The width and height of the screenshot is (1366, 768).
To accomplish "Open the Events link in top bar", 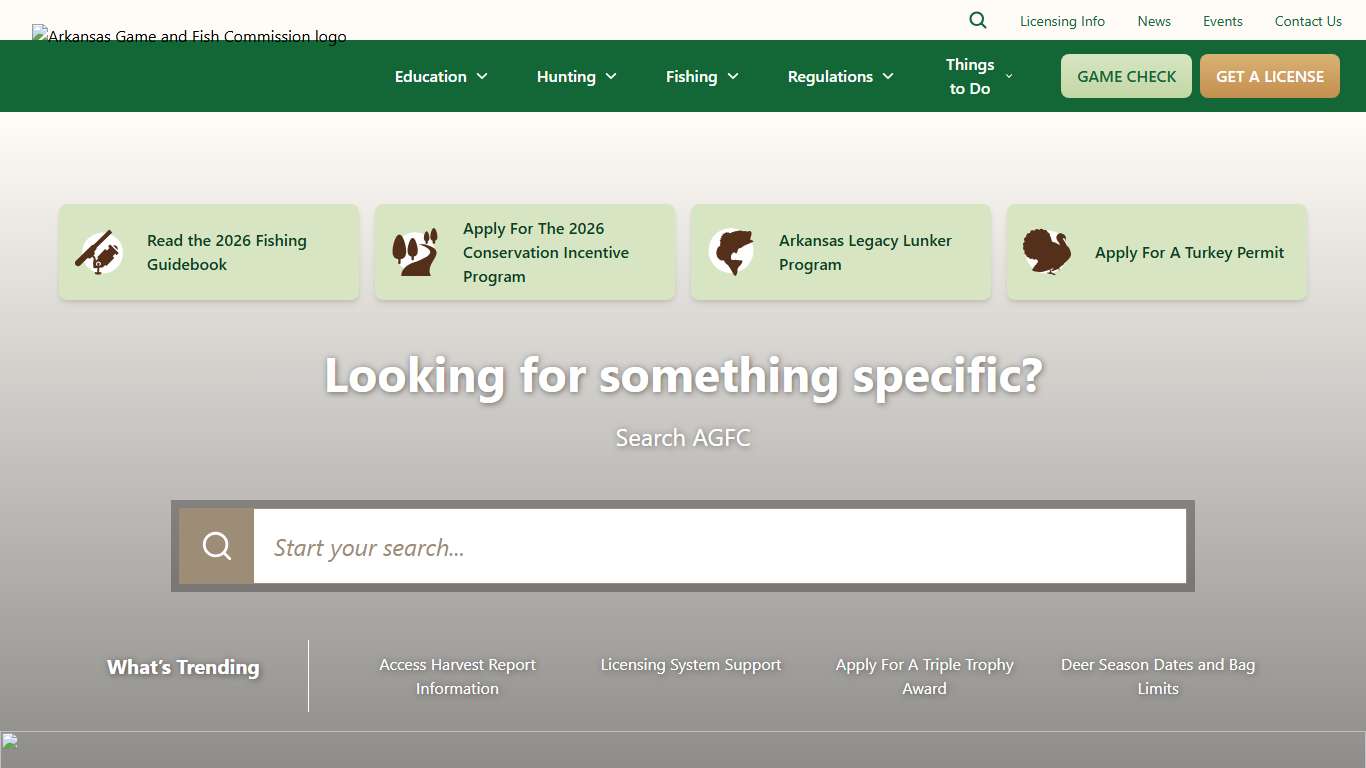I will click(1222, 21).
